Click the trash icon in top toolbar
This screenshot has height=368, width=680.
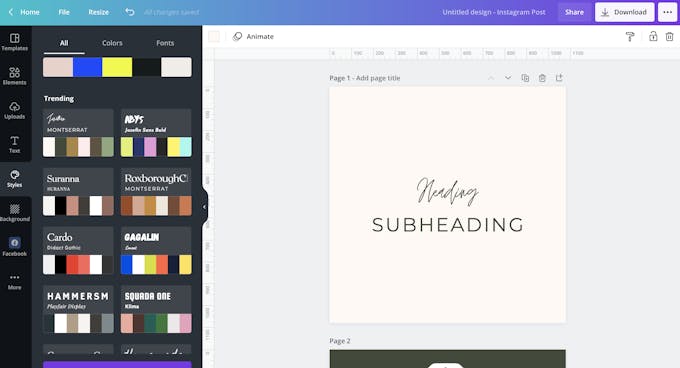point(670,36)
